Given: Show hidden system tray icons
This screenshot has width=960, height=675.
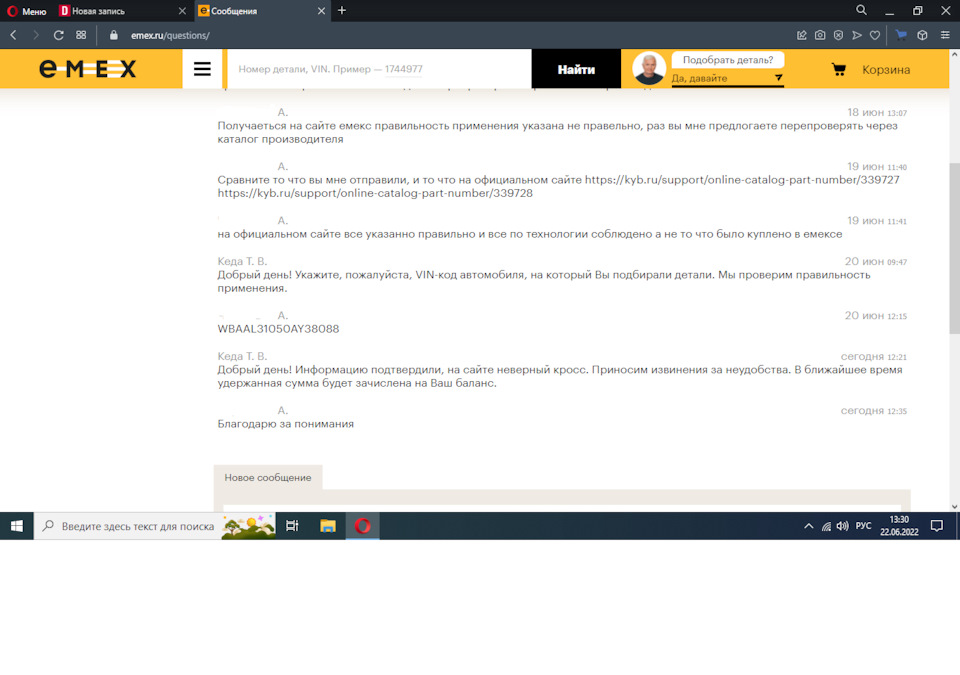Looking at the screenshot, I should pos(809,526).
